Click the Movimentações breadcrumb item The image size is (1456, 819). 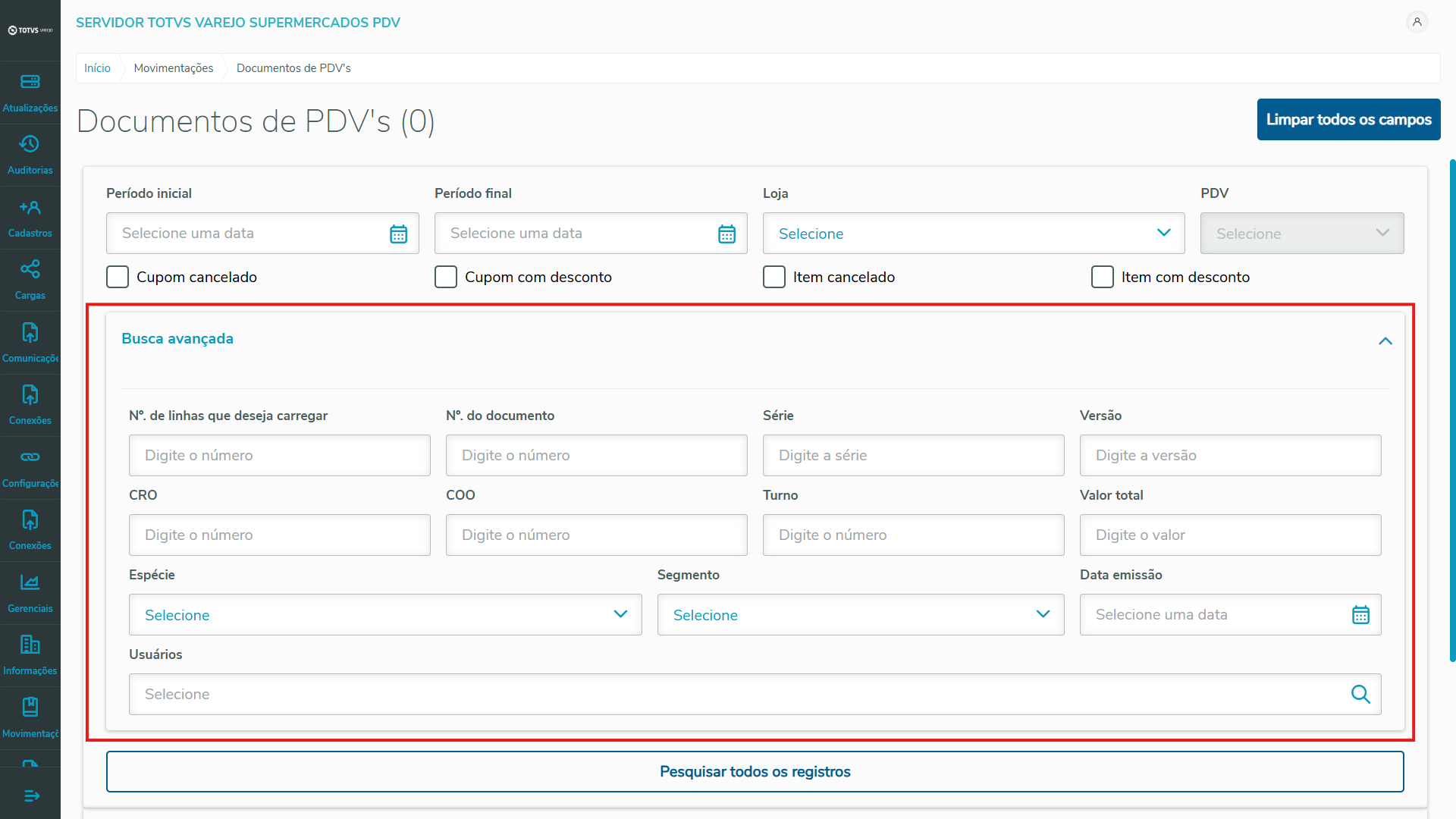174,68
